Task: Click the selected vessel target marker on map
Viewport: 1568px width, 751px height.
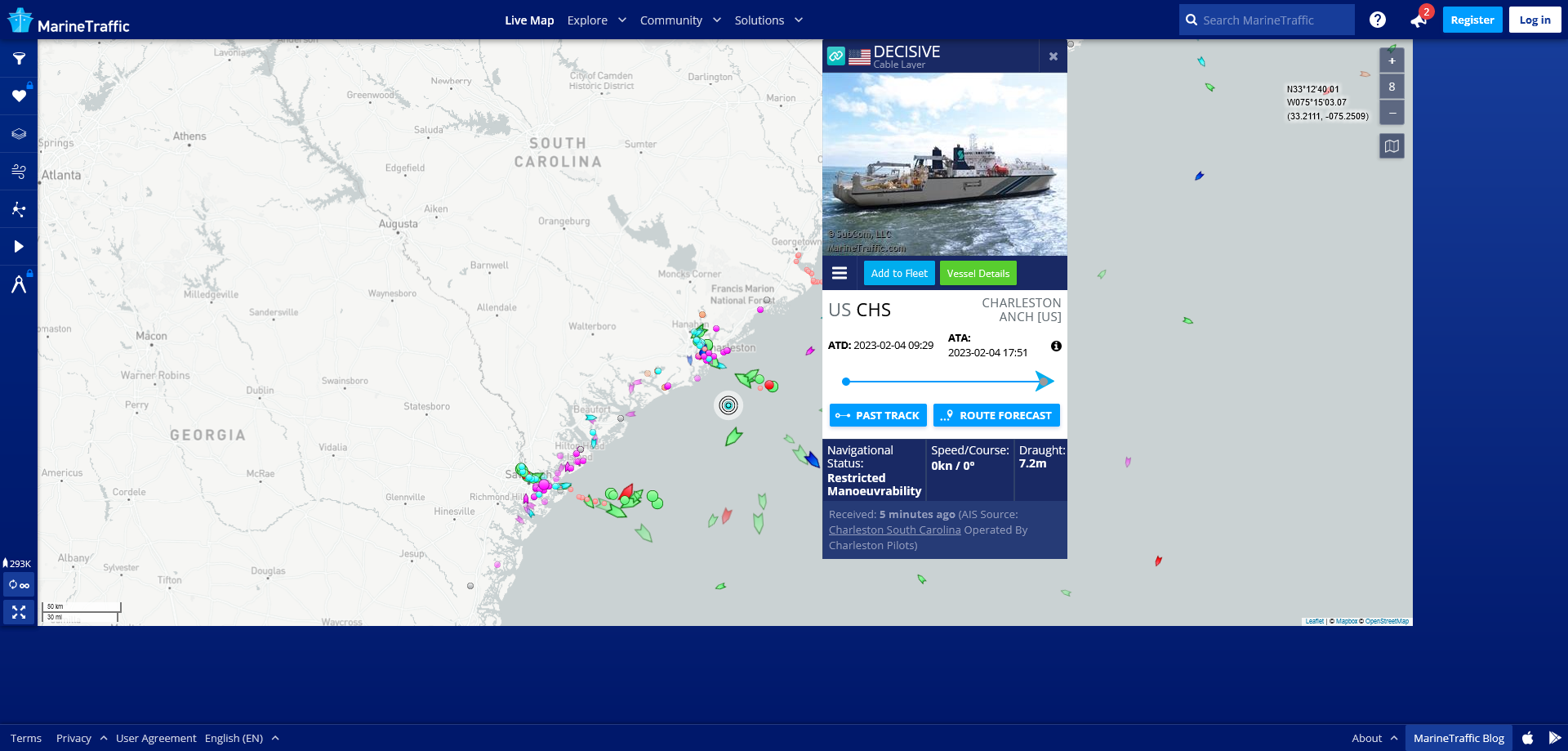Action: 728,405
